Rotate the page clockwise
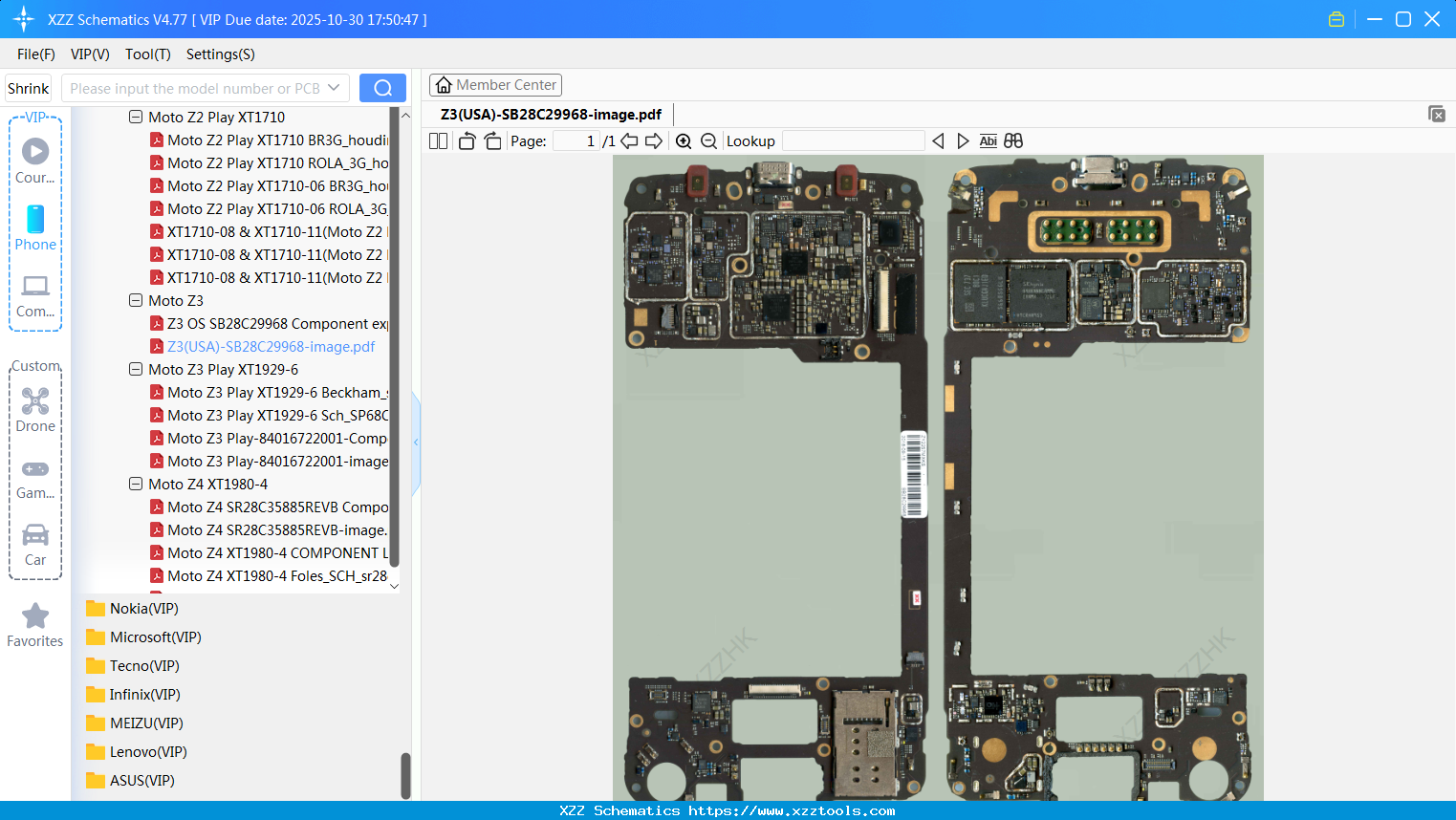 (492, 141)
